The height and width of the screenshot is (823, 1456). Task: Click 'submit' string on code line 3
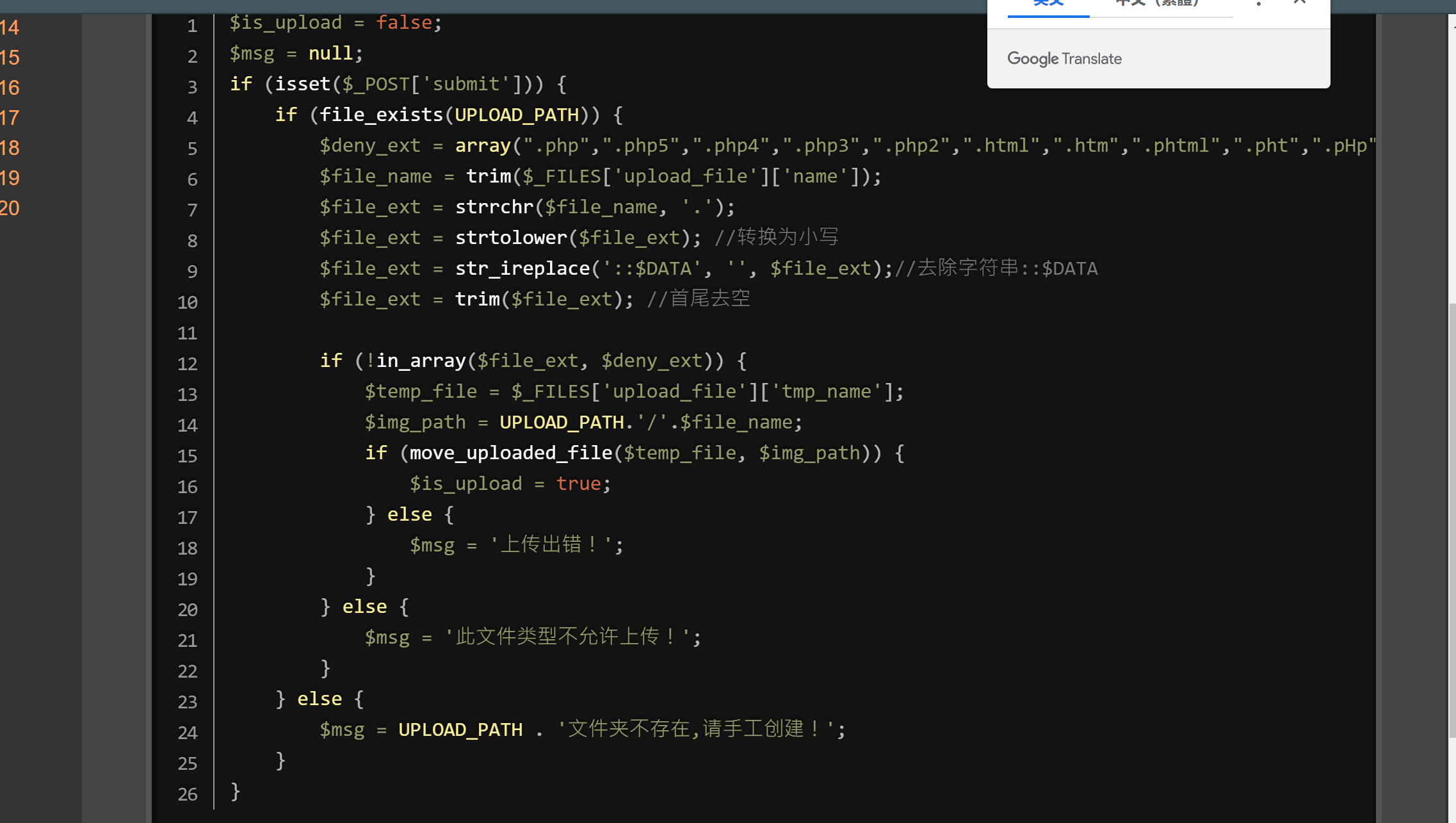(466, 85)
